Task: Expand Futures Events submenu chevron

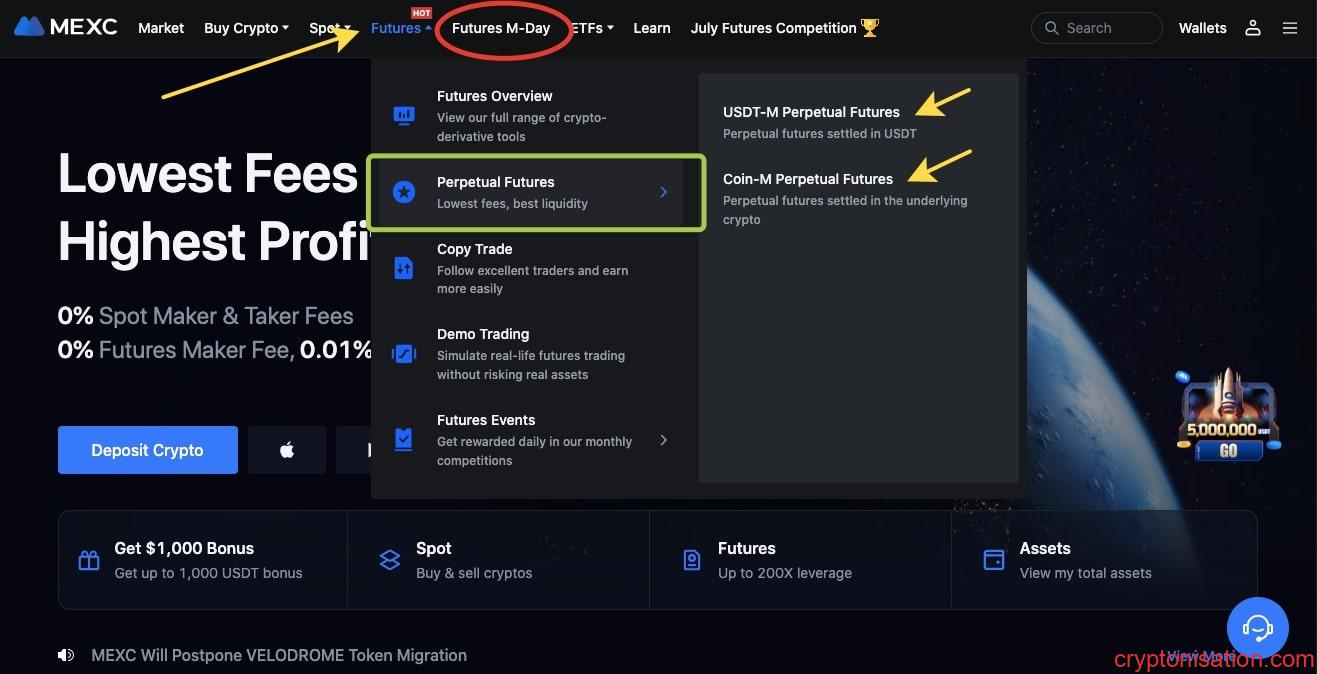Action: coord(663,440)
